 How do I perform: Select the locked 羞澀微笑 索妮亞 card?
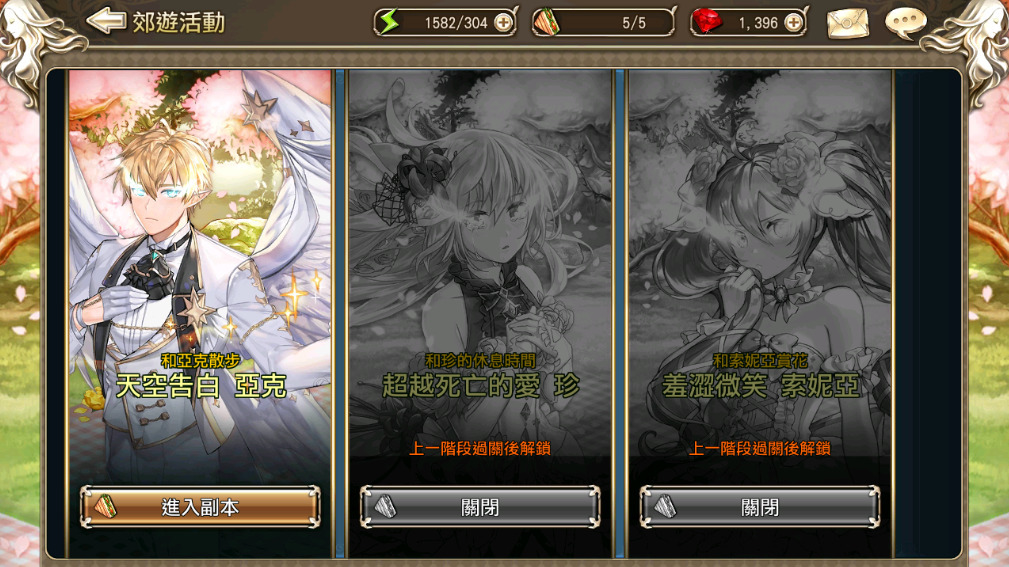pyautogui.click(x=760, y=277)
